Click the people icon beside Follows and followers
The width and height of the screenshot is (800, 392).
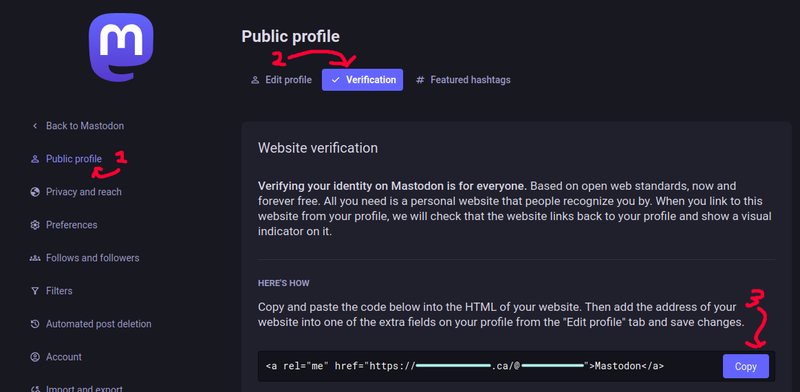pos(35,258)
